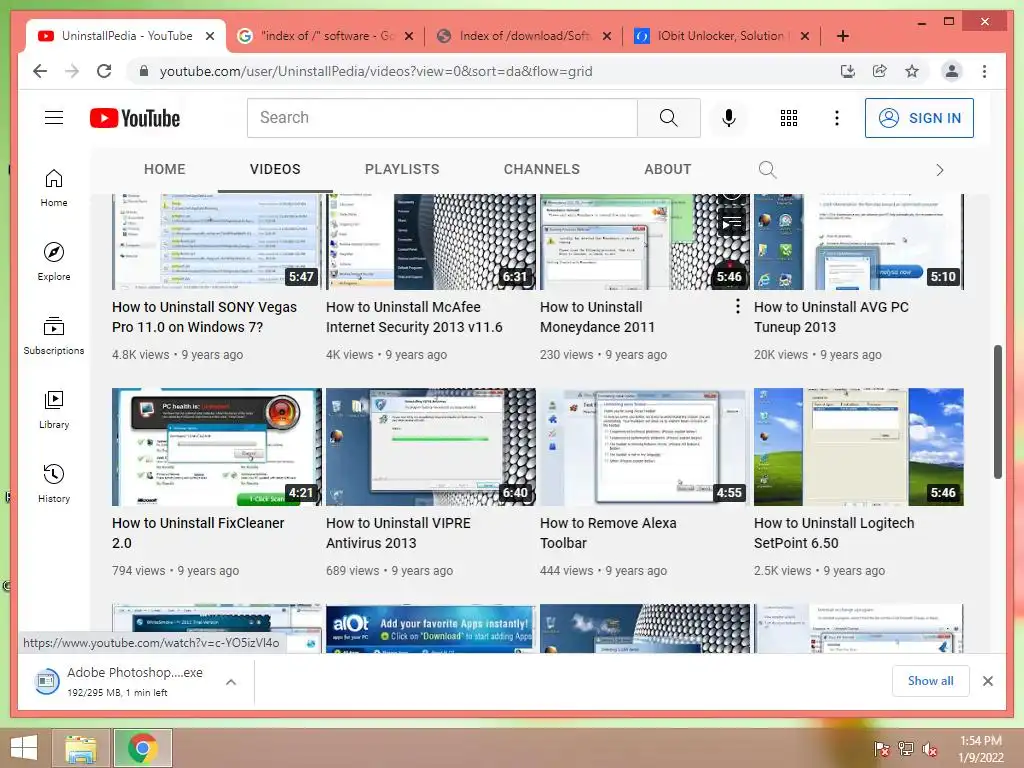Open How to Uninstall AVG PC Tuneup

pos(831,317)
